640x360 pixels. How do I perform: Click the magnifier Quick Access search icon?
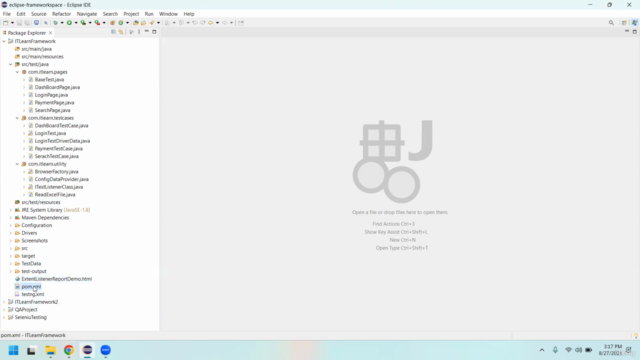pyautogui.click(x=611, y=23)
